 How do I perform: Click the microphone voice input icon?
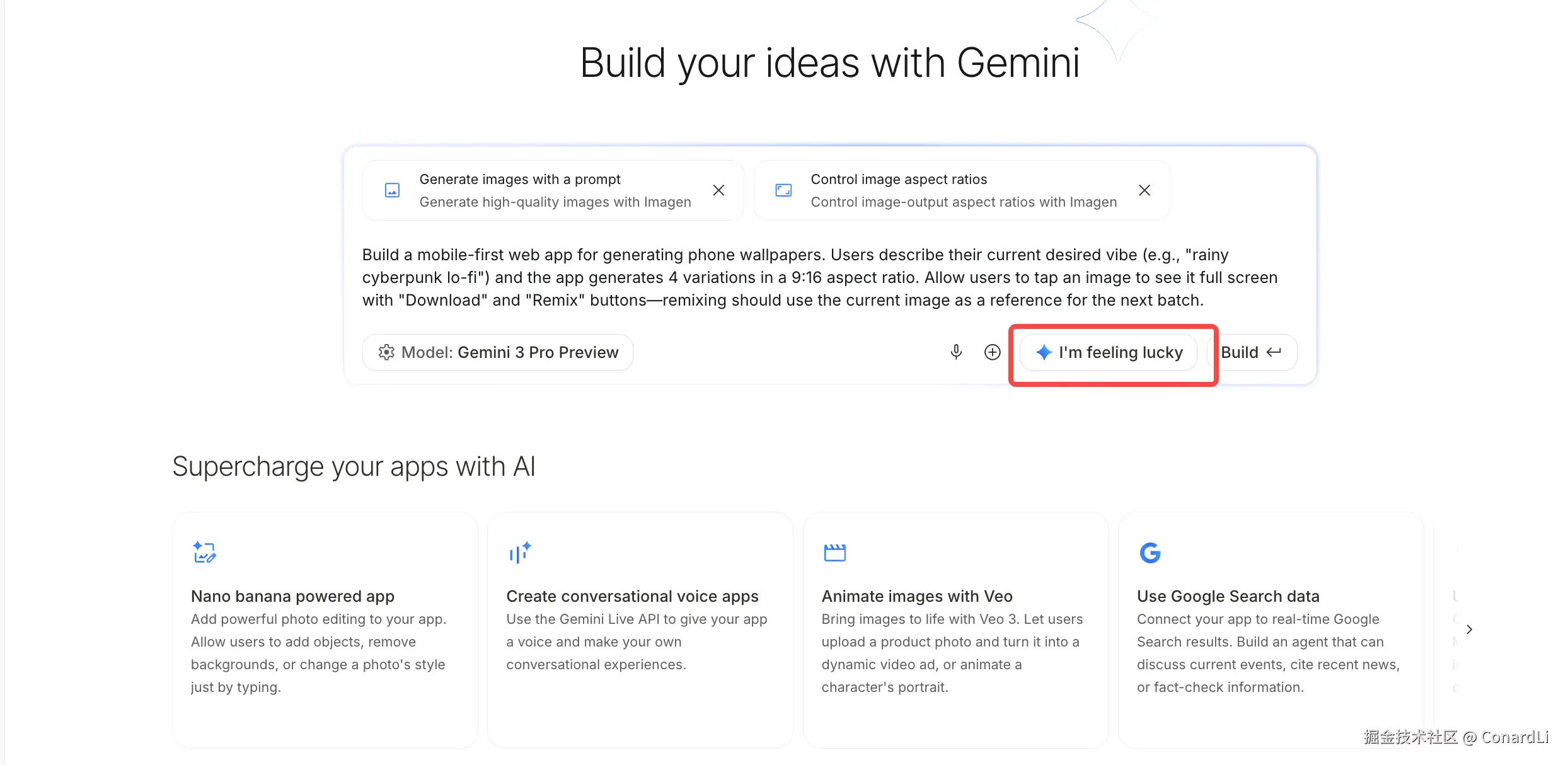956,352
